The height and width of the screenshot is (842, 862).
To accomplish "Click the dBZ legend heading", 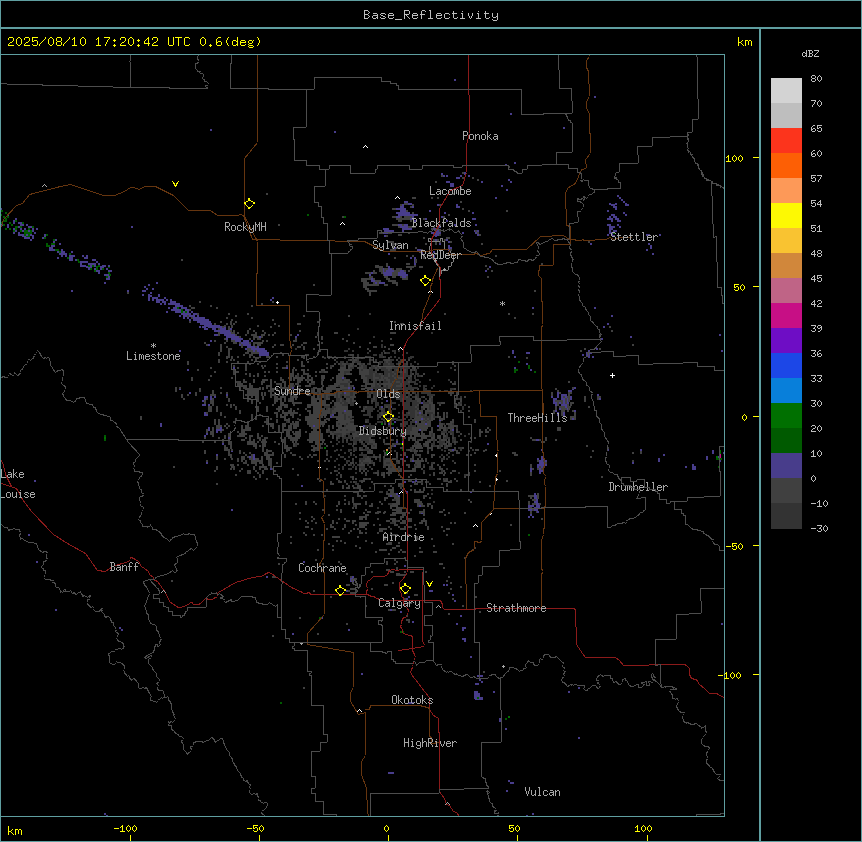I will click(810, 53).
